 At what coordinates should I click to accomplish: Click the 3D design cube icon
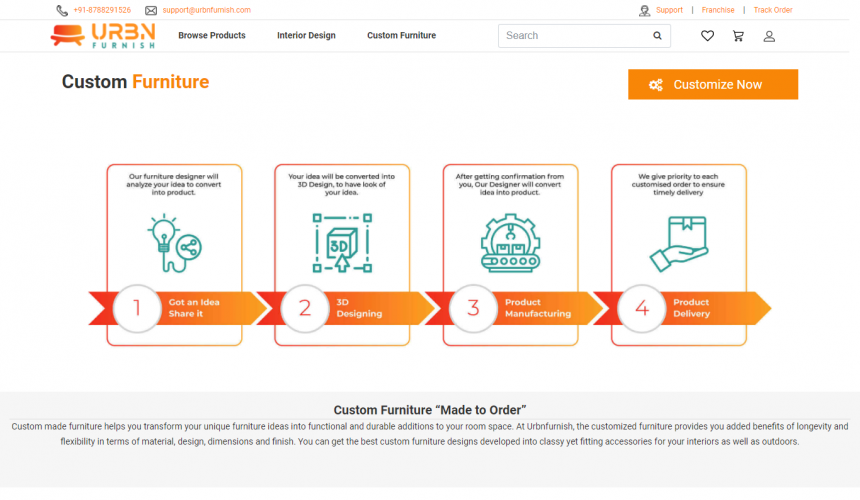[x=342, y=243]
